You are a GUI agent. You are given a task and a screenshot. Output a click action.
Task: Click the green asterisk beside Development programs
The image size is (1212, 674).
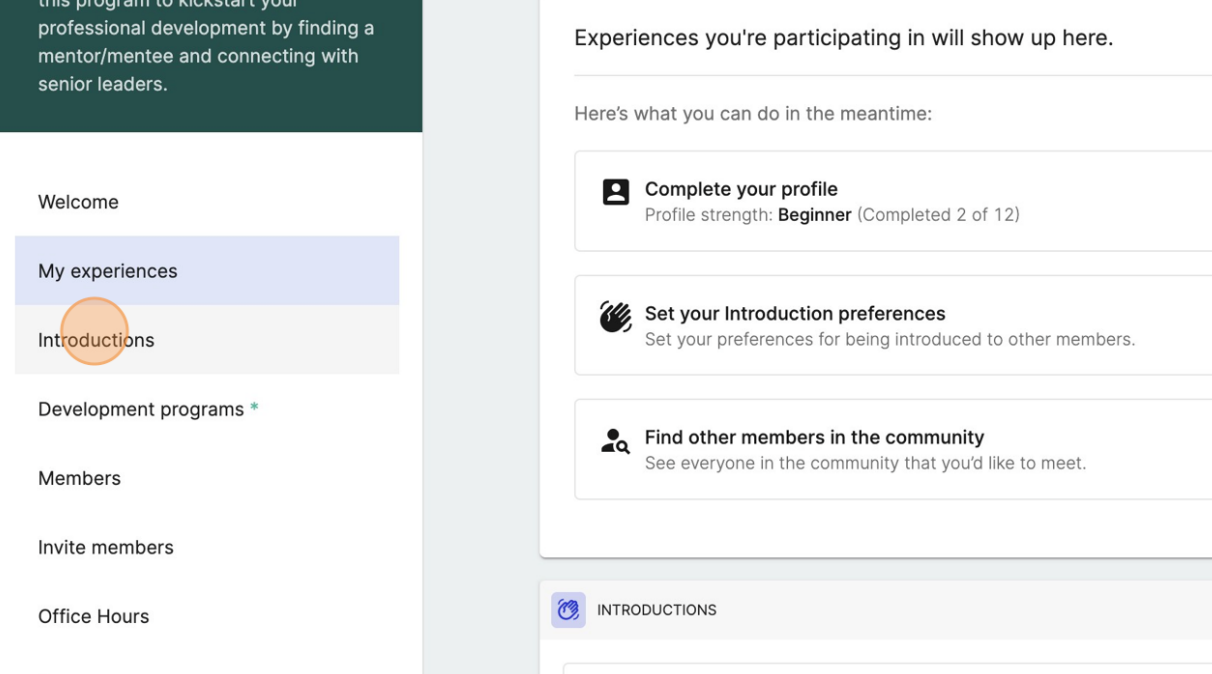[254, 408]
